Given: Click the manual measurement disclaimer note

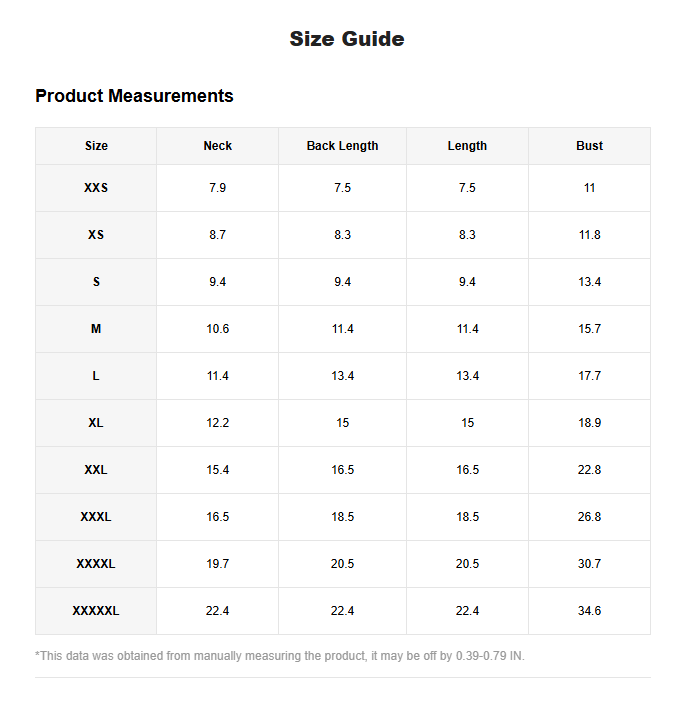Looking at the screenshot, I should pos(280,656).
